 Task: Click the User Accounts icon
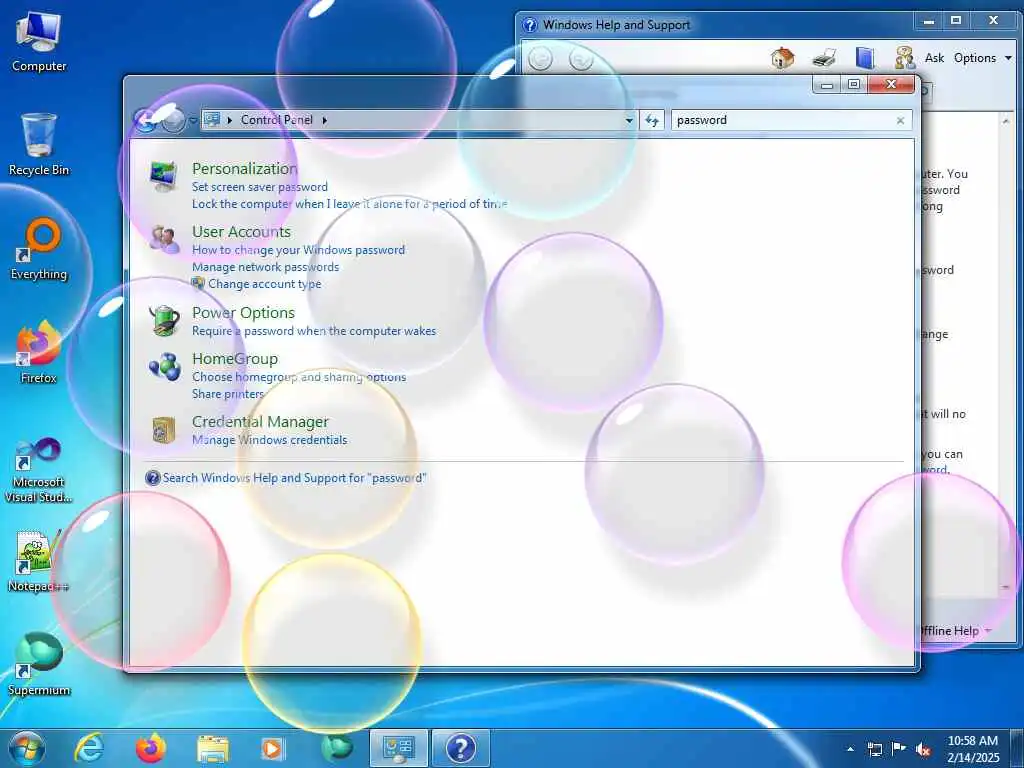163,239
